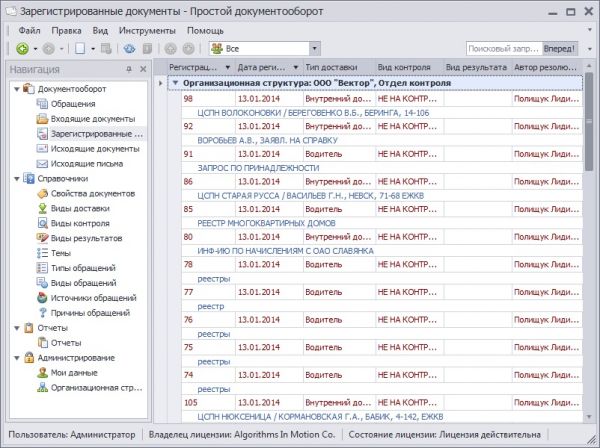Click the search query input field

503,48
